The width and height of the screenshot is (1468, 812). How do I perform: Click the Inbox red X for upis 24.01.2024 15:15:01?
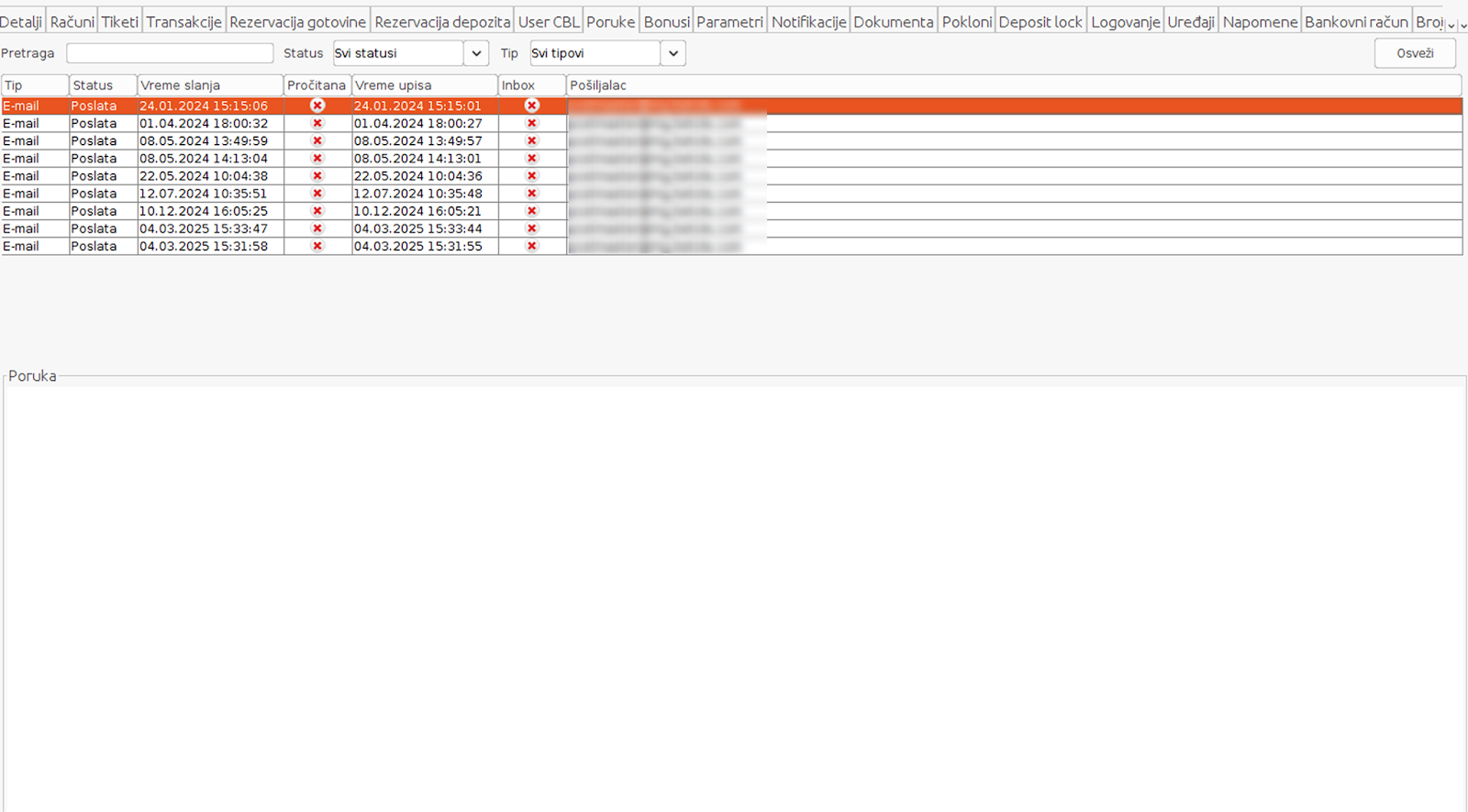click(x=531, y=106)
